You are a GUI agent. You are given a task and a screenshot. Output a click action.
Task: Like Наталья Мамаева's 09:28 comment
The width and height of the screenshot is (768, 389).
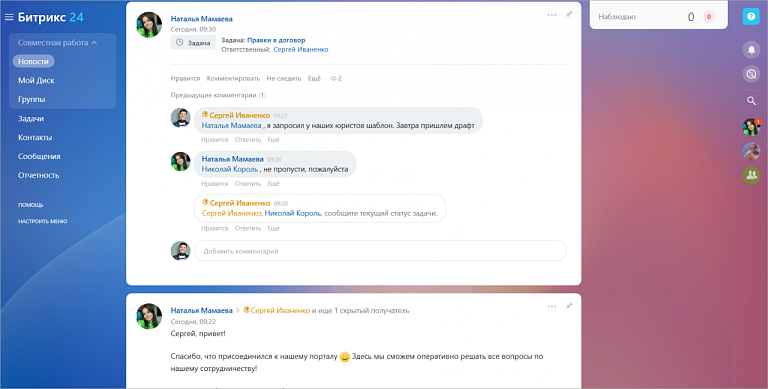215,184
